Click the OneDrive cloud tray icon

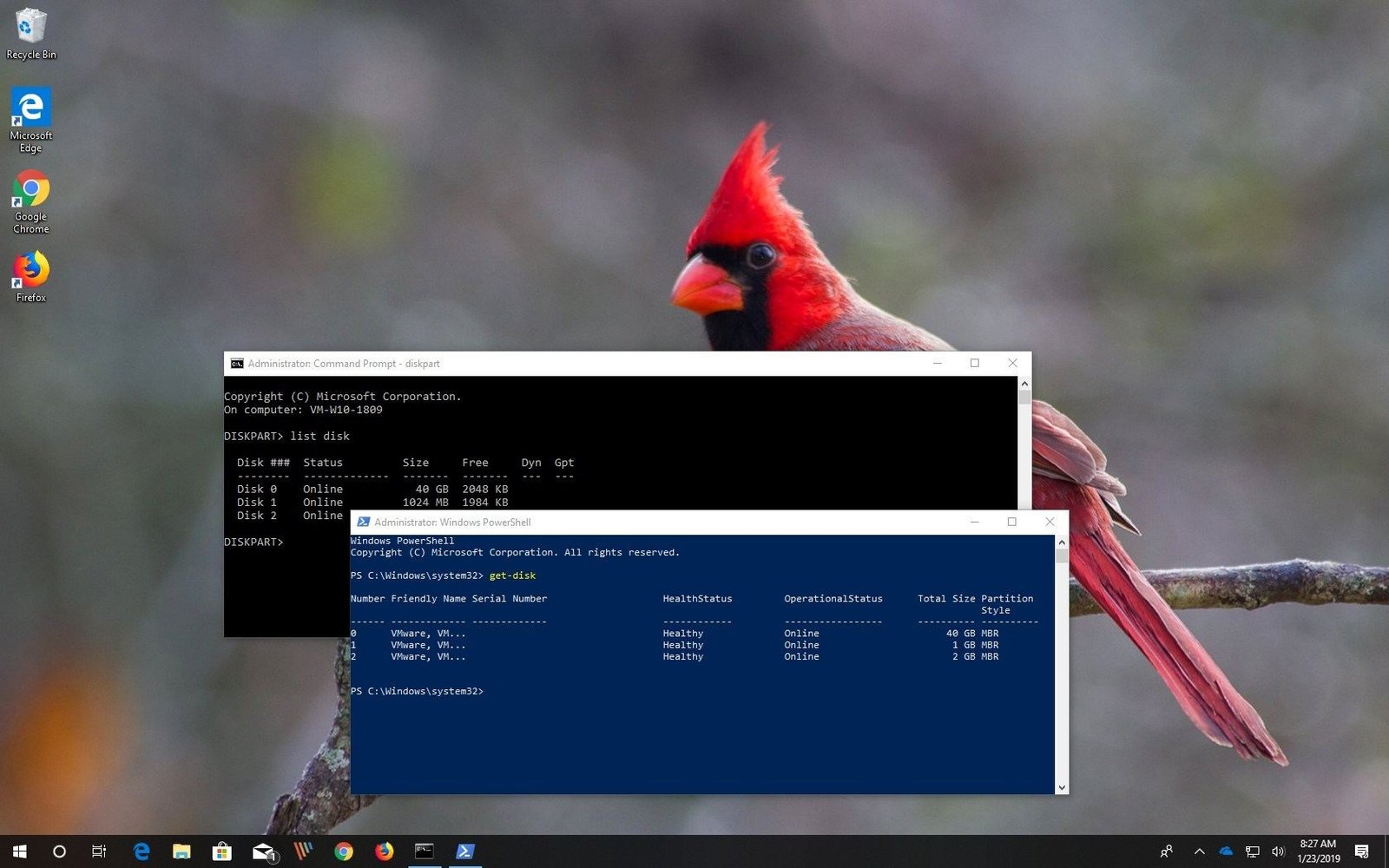click(x=1226, y=852)
